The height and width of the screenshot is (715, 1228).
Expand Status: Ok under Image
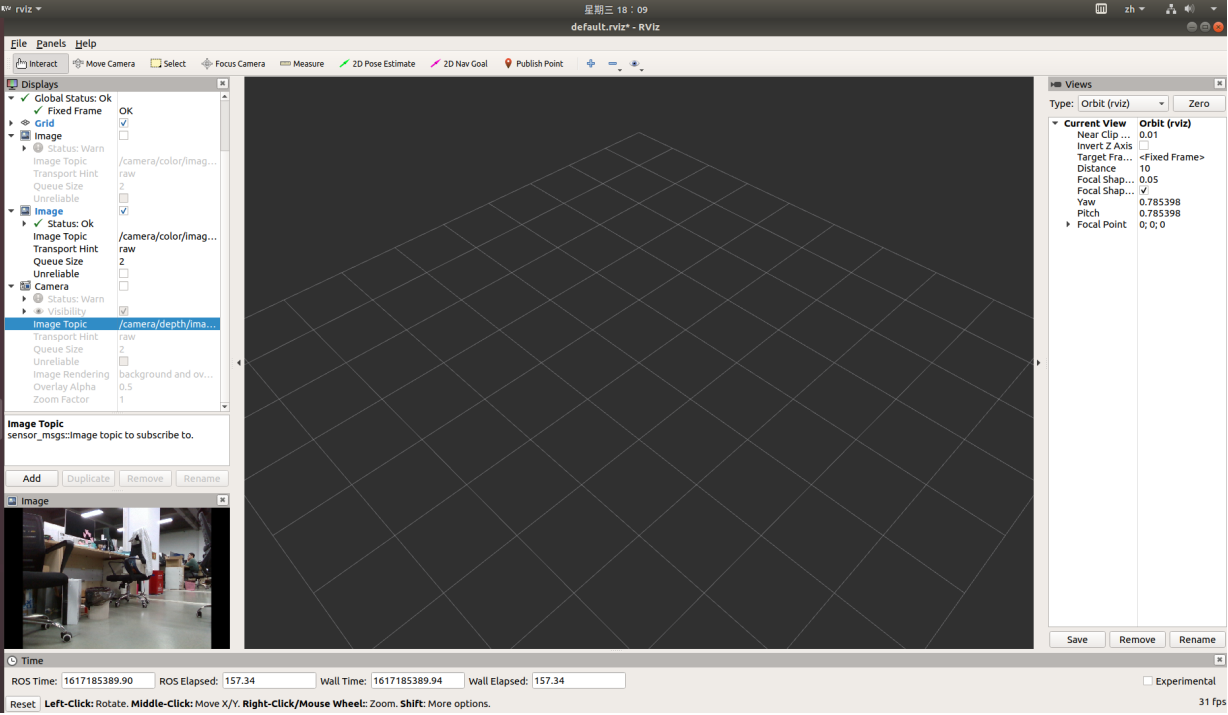point(24,224)
